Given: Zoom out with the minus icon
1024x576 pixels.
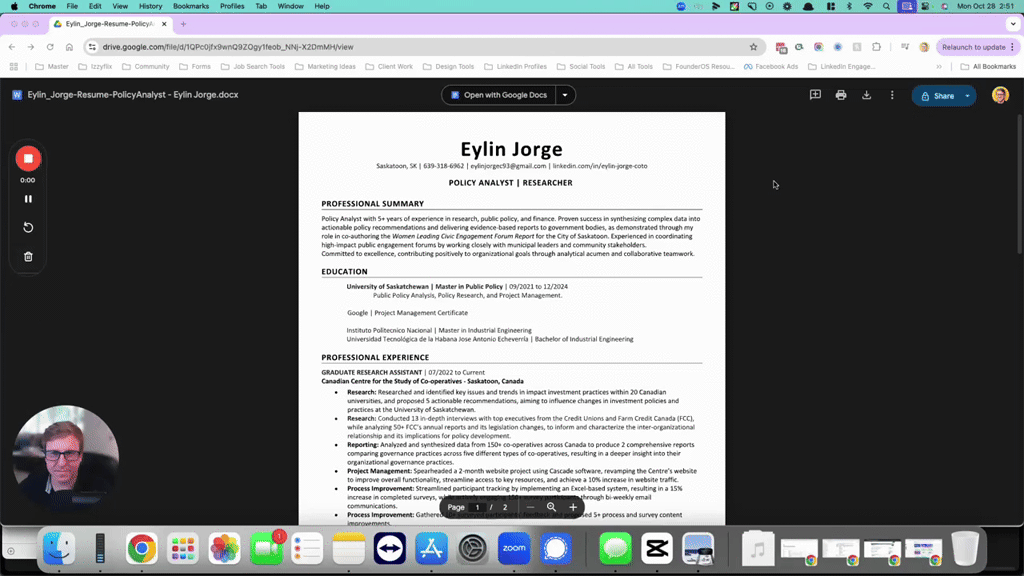Looking at the screenshot, I should click(530, 507).
